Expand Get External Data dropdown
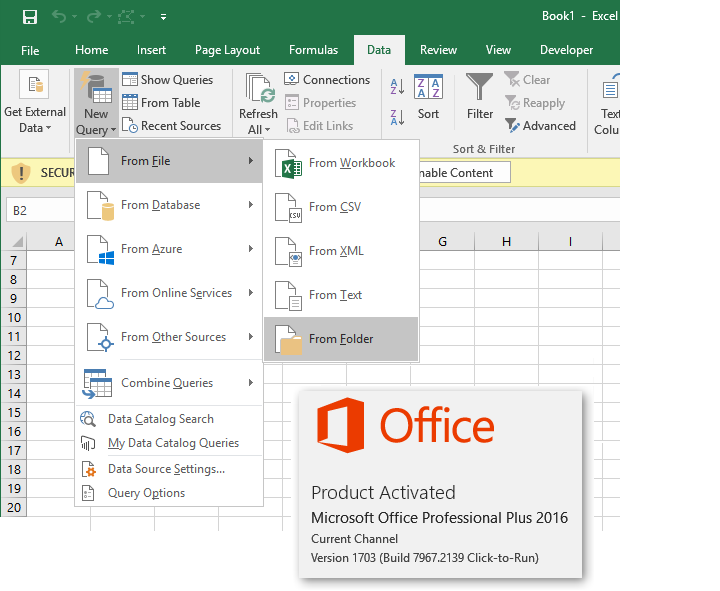 (x=35, y=102)
